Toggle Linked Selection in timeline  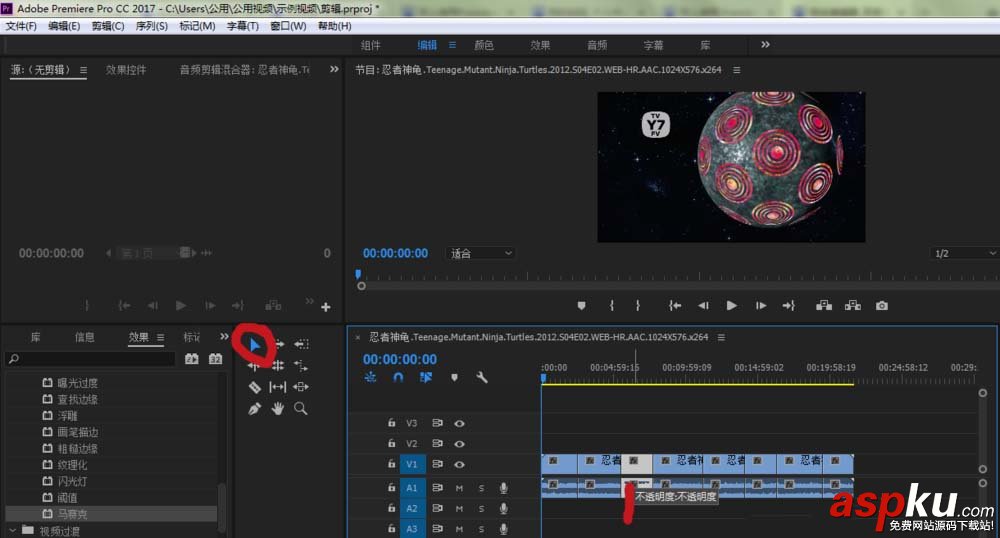426,377
